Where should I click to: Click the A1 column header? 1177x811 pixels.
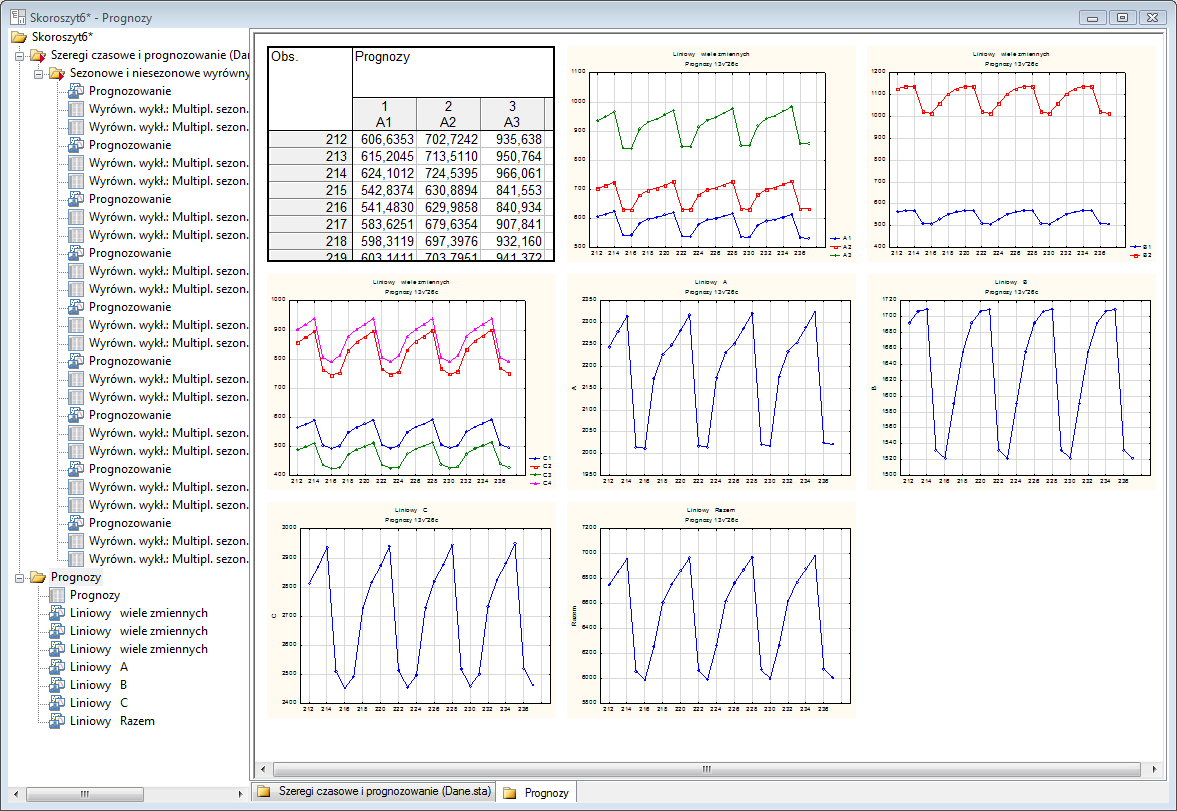[384, 114]
